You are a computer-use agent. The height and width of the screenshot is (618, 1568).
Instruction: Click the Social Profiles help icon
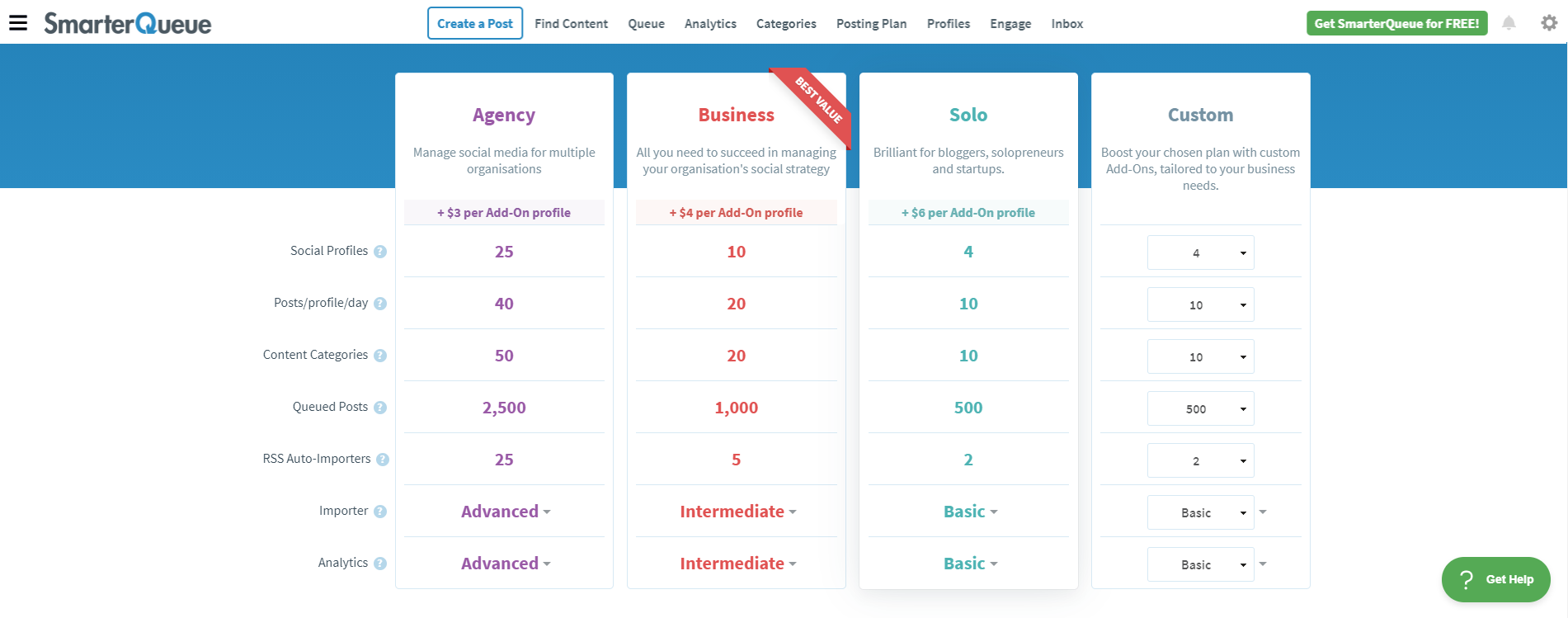click(380, 251)
